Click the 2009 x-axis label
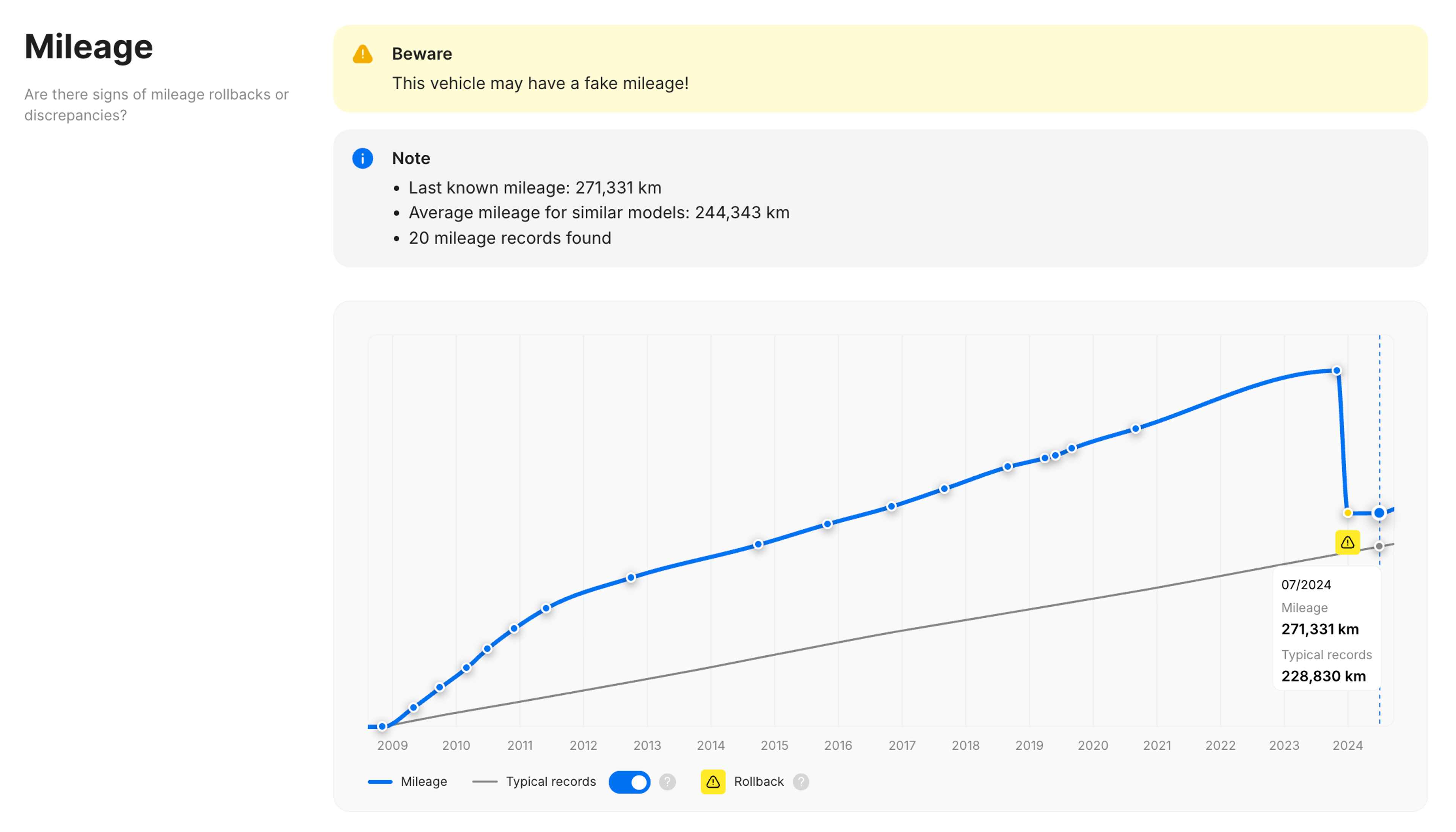1456x832 pixels. coord(392,745)
